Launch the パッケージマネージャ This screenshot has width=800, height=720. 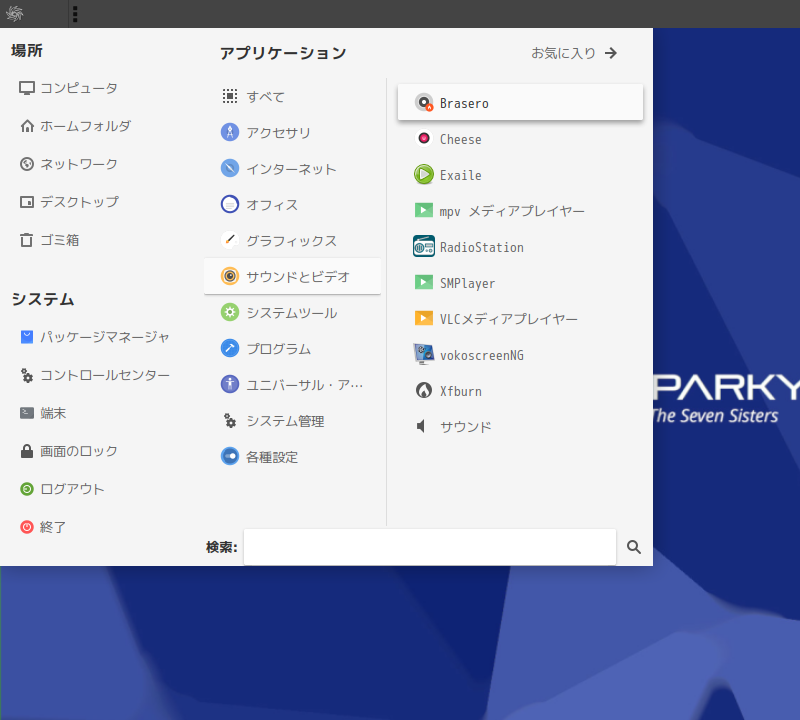(95, 337)
